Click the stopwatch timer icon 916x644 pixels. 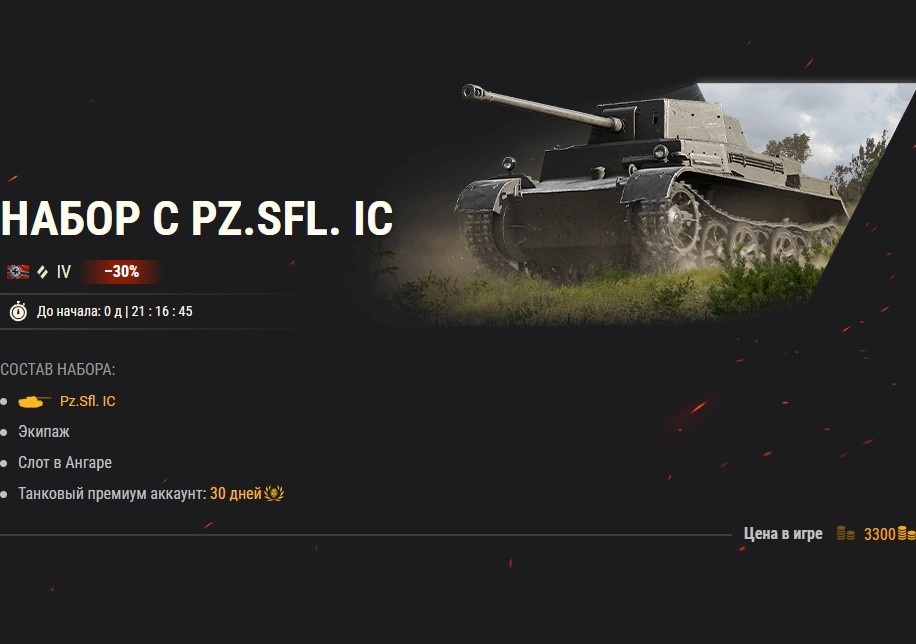(18, 311)
